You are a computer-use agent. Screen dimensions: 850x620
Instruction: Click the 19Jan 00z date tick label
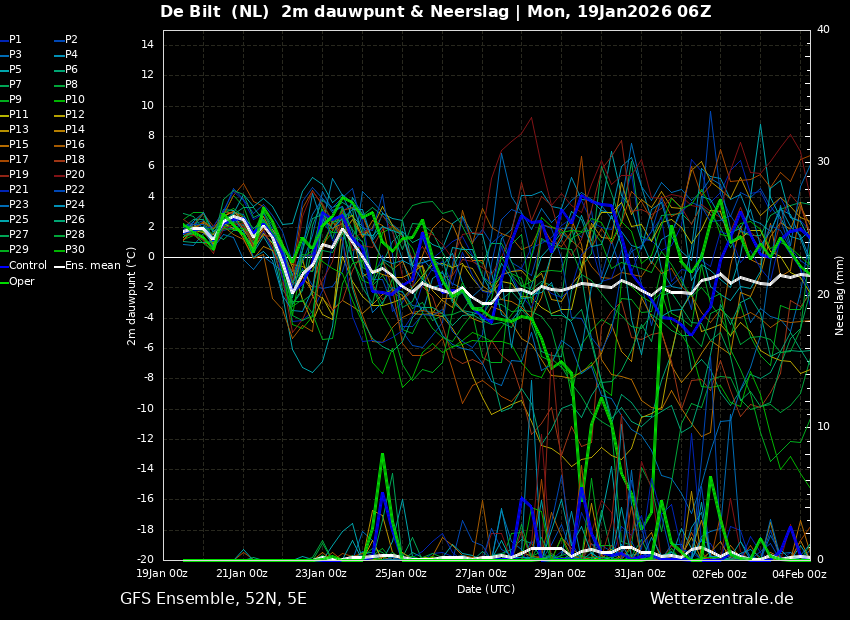click(162, 574)
